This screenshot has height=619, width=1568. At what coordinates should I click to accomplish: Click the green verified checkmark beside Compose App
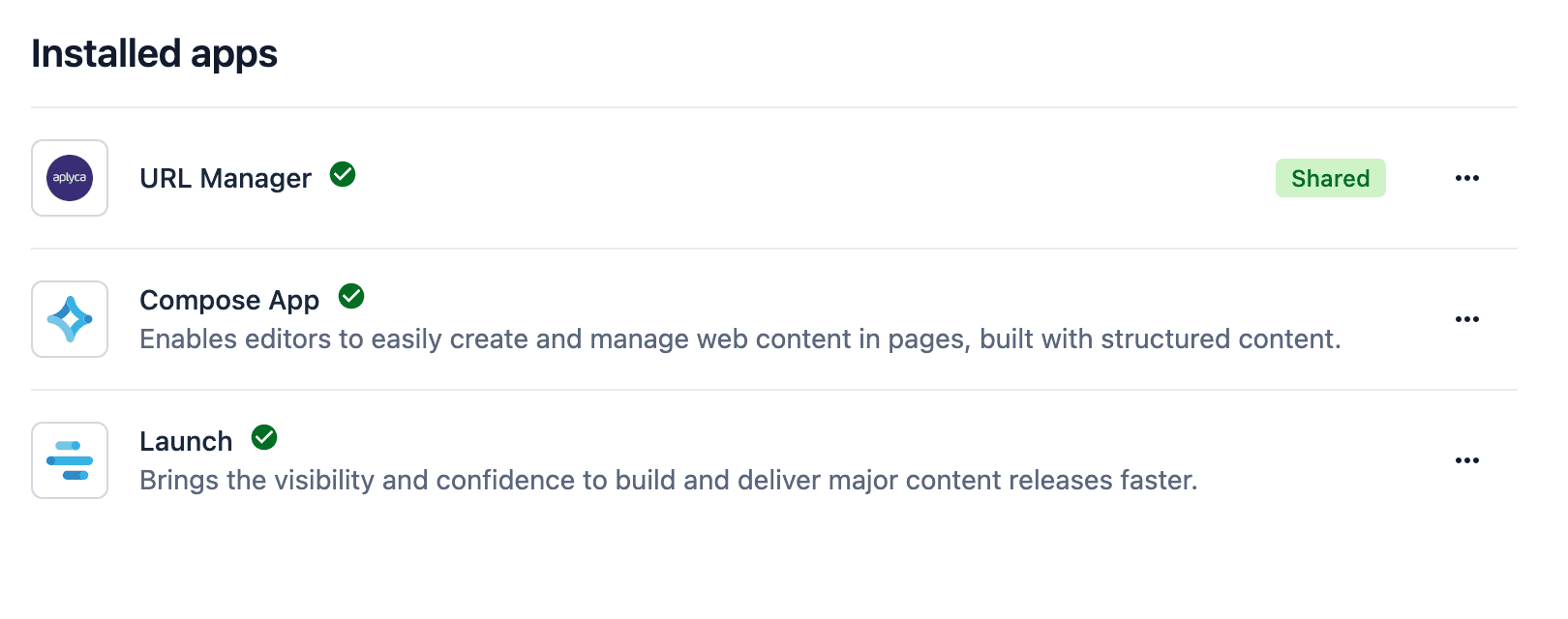351,296
